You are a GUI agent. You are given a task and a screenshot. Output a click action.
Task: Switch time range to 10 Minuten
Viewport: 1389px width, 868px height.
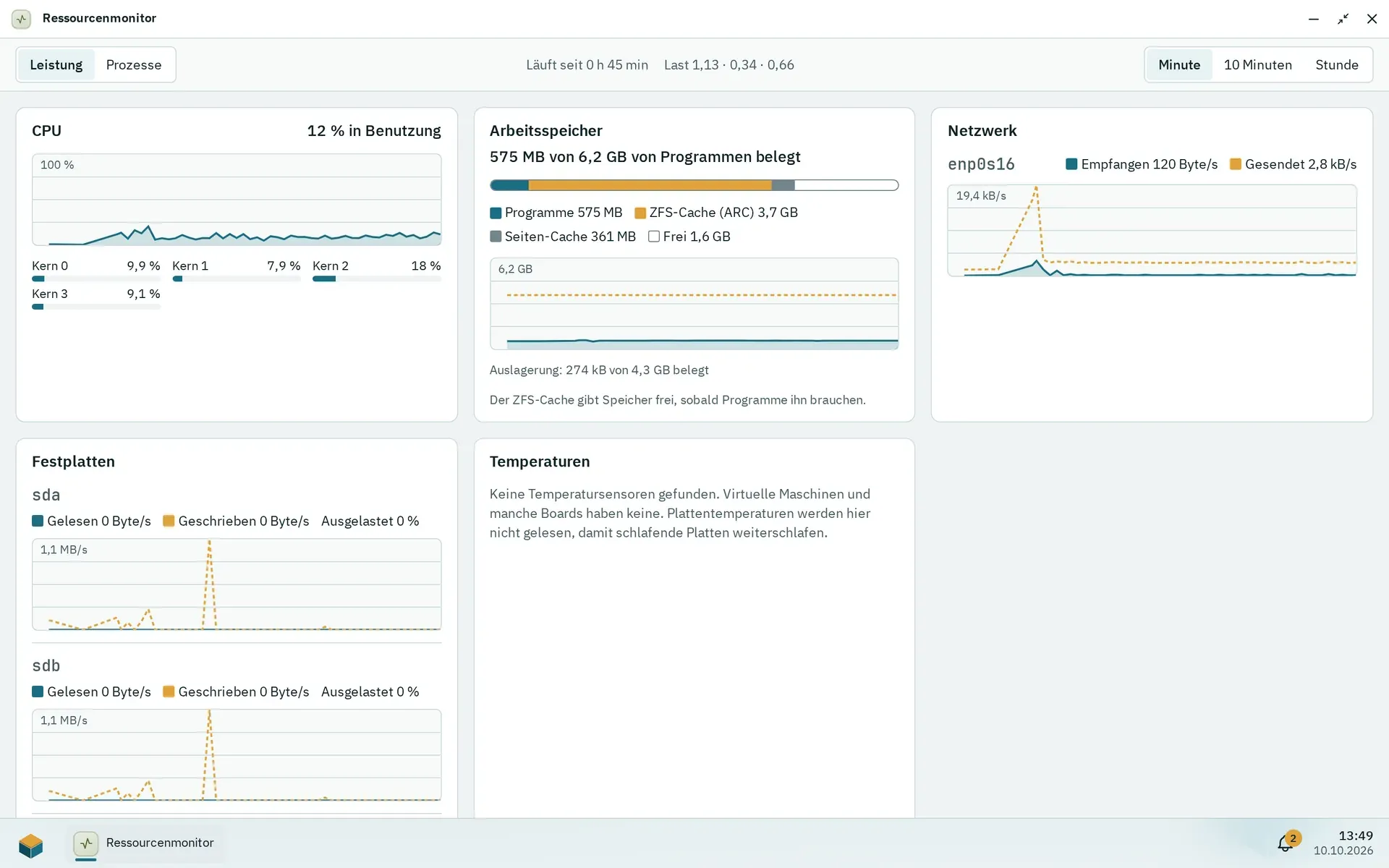tap(1257, 65)
